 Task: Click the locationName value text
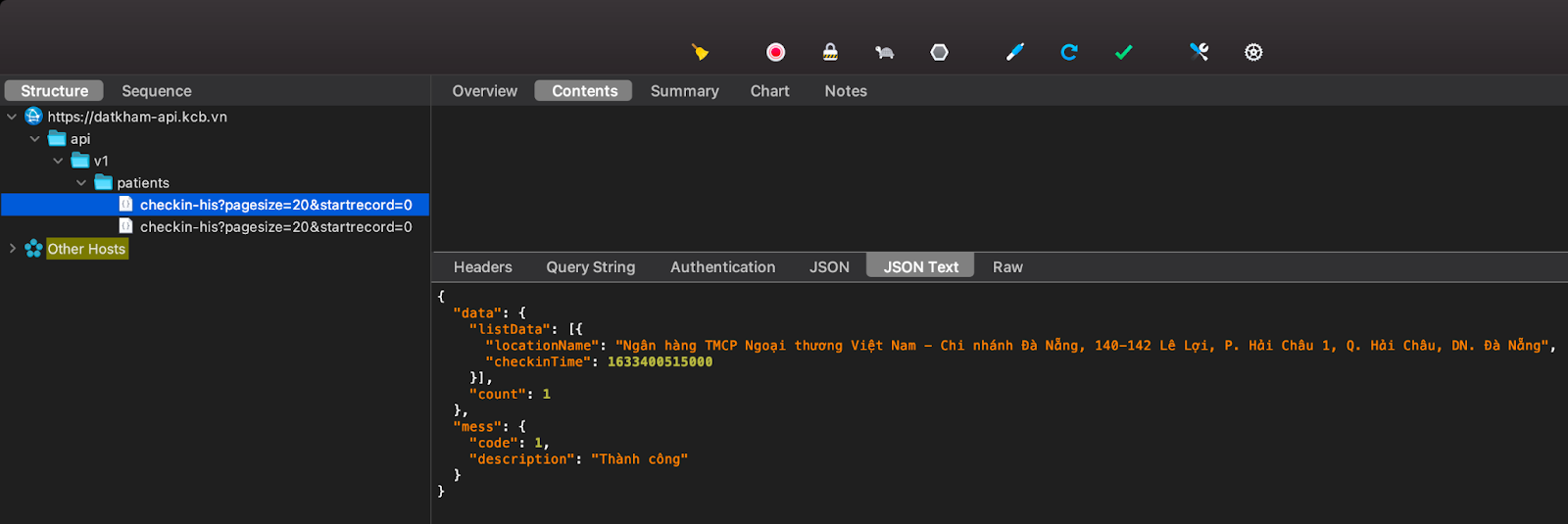[1082, 346]
